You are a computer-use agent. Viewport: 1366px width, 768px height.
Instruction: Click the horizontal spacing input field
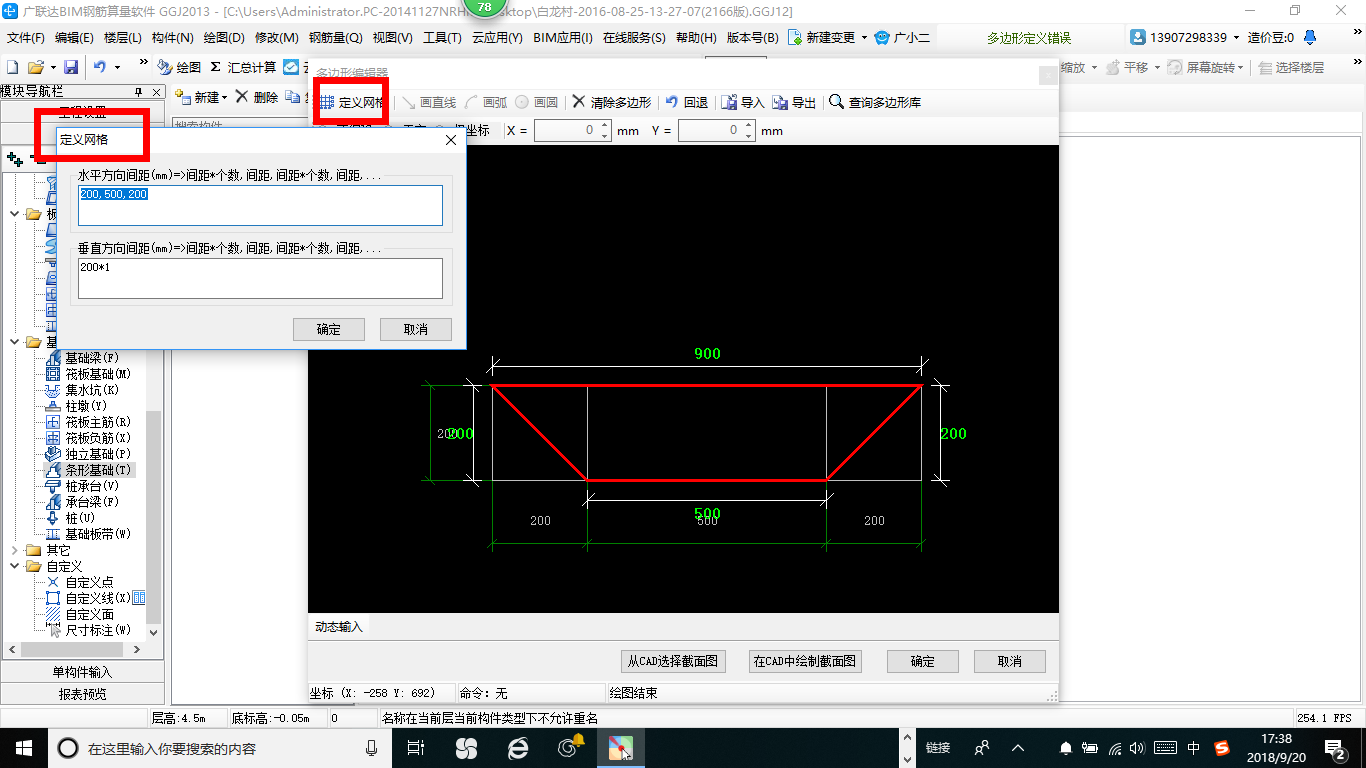tap(260, 205)
